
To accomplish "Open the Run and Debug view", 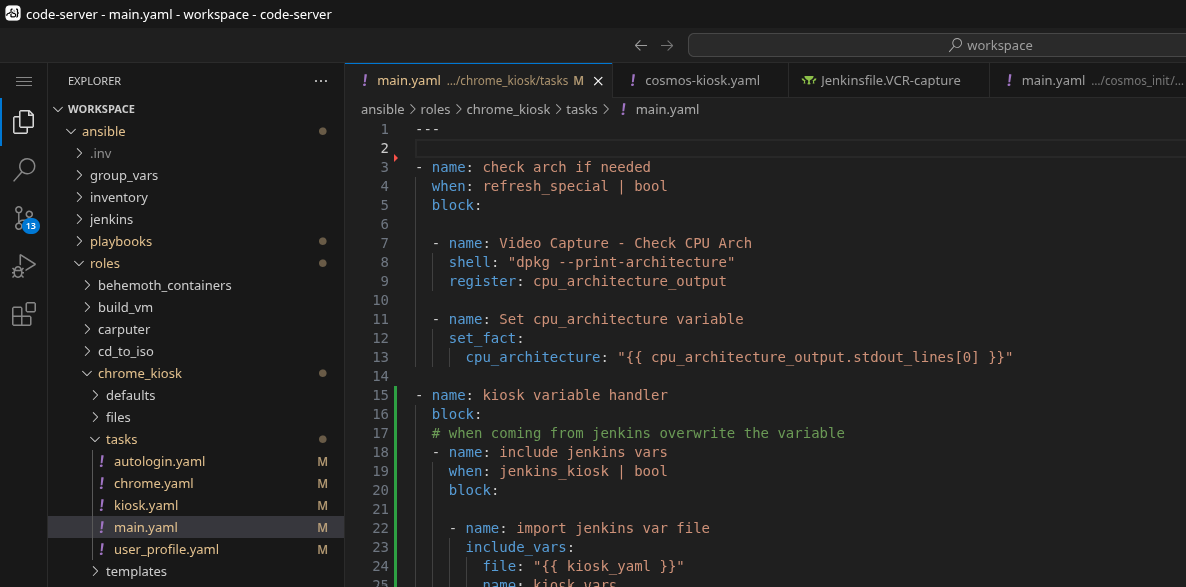I will pos(24,266).
